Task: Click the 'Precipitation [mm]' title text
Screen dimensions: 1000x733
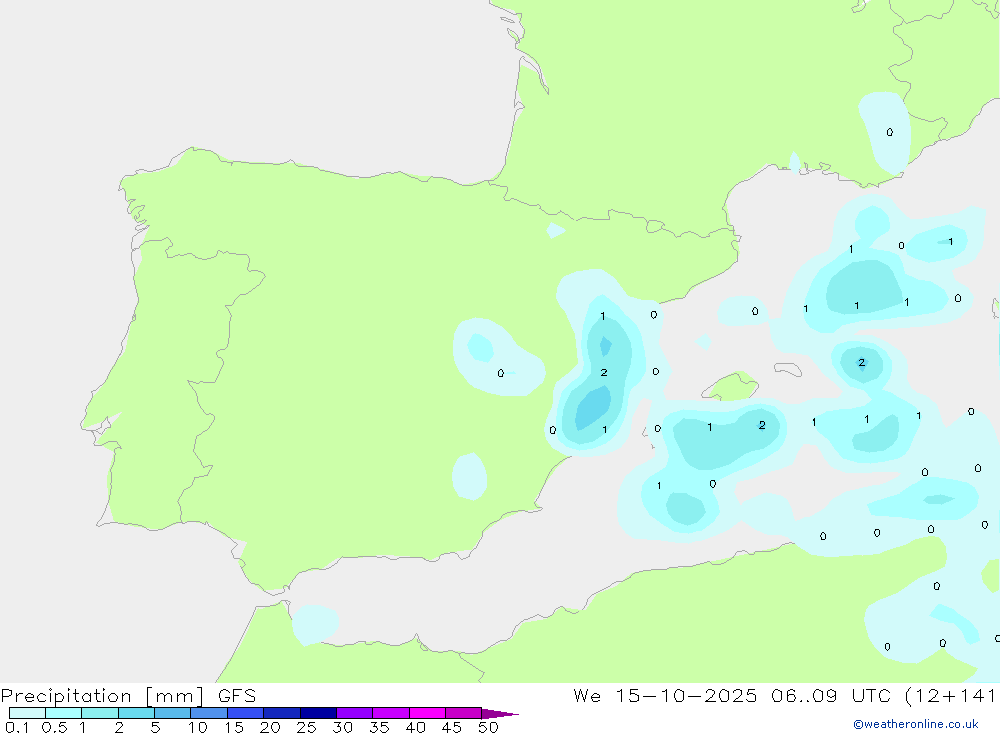Action: coord(102,696)
